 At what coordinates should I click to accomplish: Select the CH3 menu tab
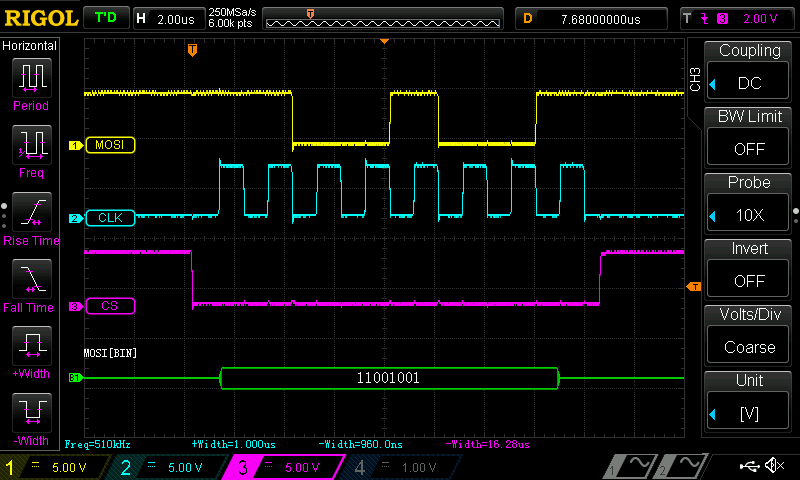tap(694, 79)
